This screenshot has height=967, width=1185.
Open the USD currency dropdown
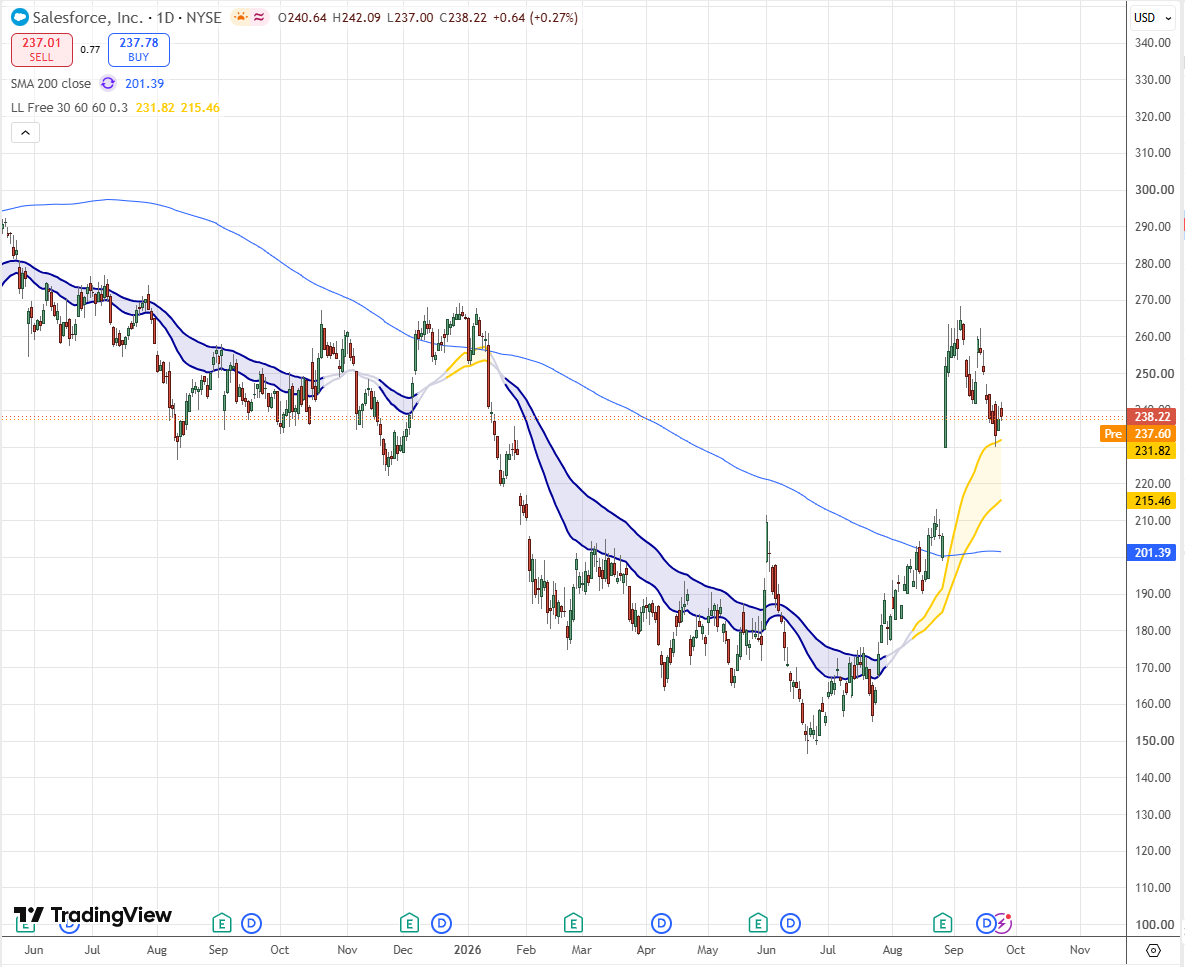(1153, 17)
